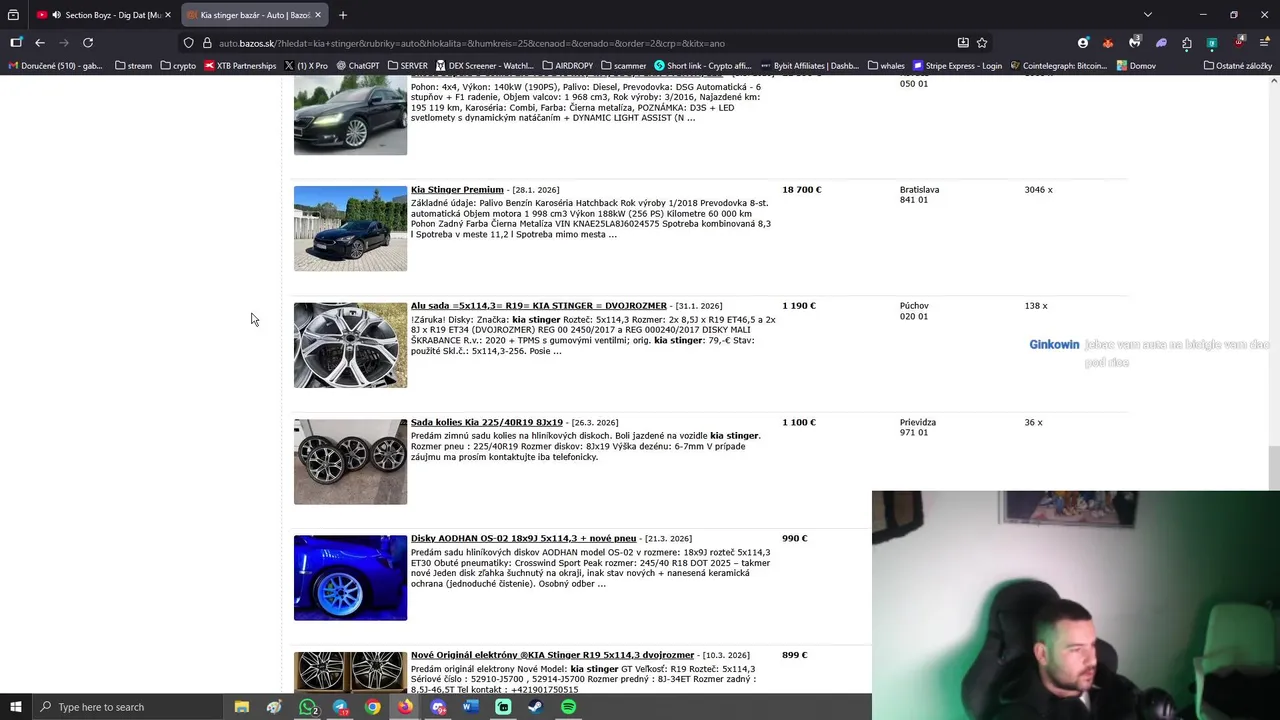
Task: Open Firefox from the taskbar
Action: 405,707
